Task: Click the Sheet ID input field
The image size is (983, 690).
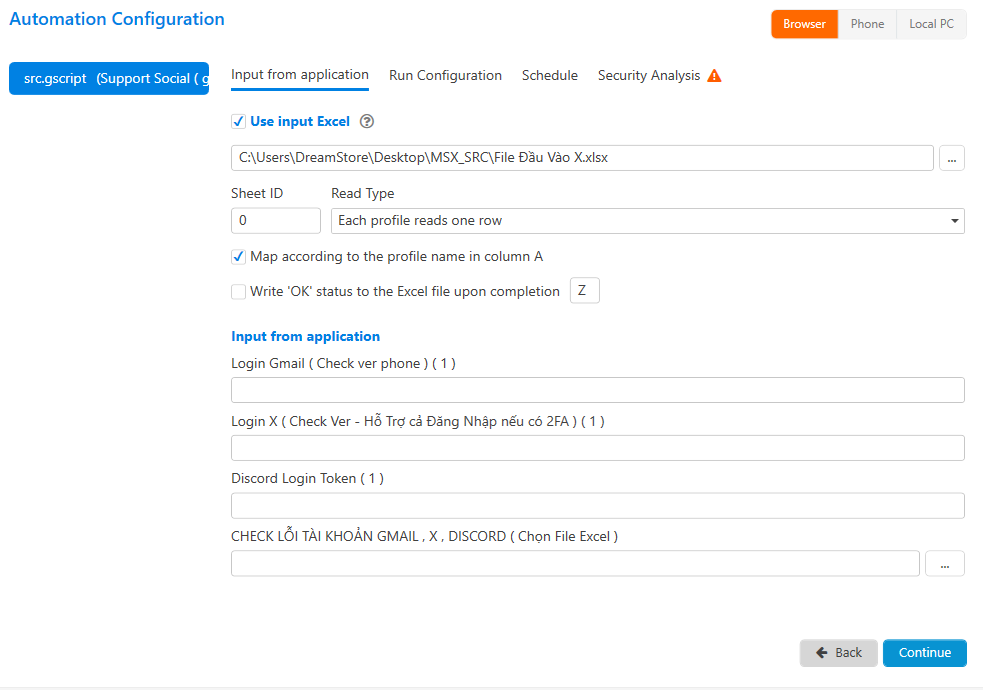Action: pyautogui.click(x=275, y=221)
